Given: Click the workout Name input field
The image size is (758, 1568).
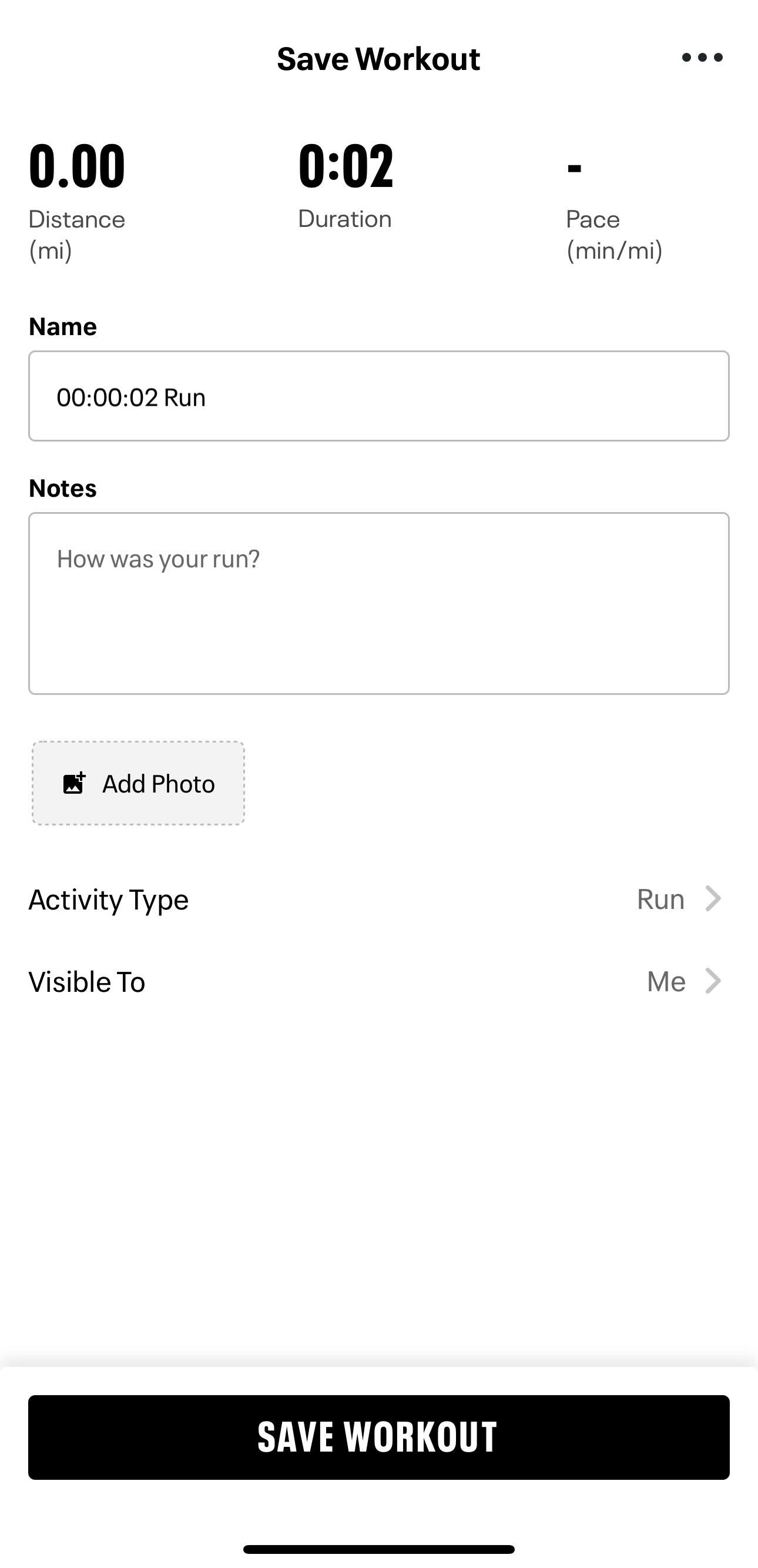Looking at the screenshot, I should [378, 396].
